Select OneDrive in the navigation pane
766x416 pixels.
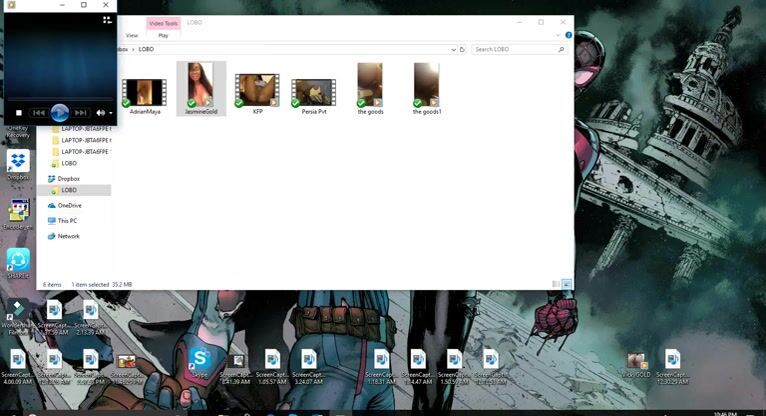69,205
